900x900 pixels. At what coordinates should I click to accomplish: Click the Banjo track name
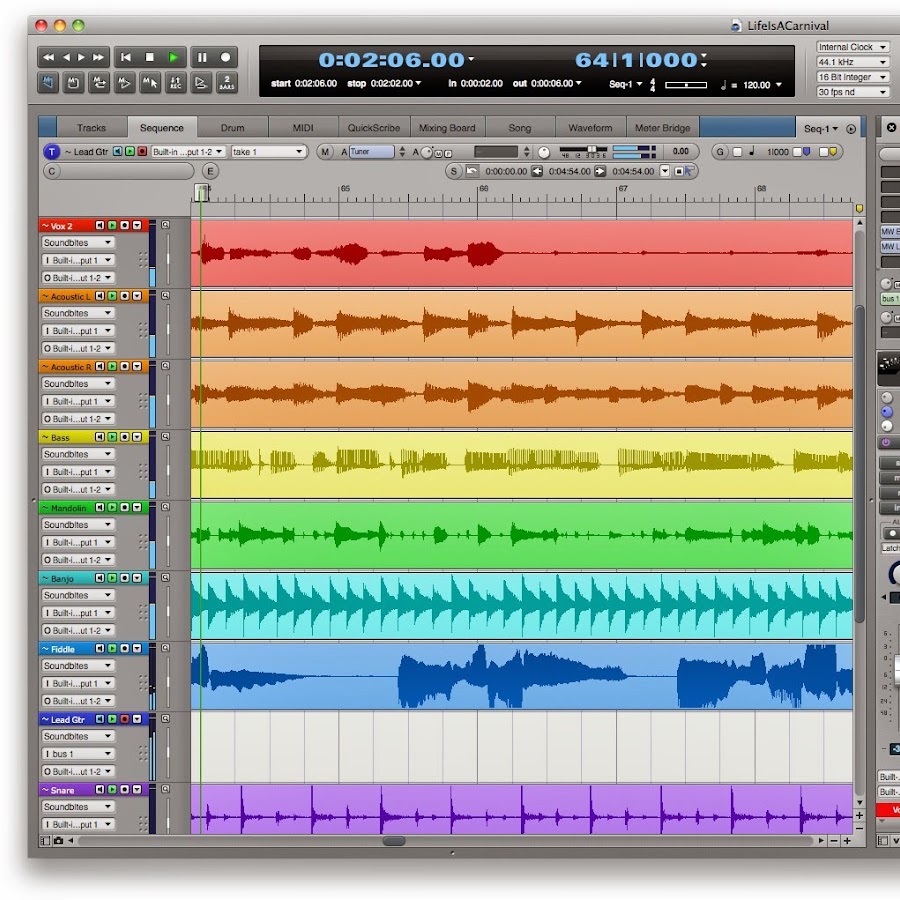pos(62,579)
